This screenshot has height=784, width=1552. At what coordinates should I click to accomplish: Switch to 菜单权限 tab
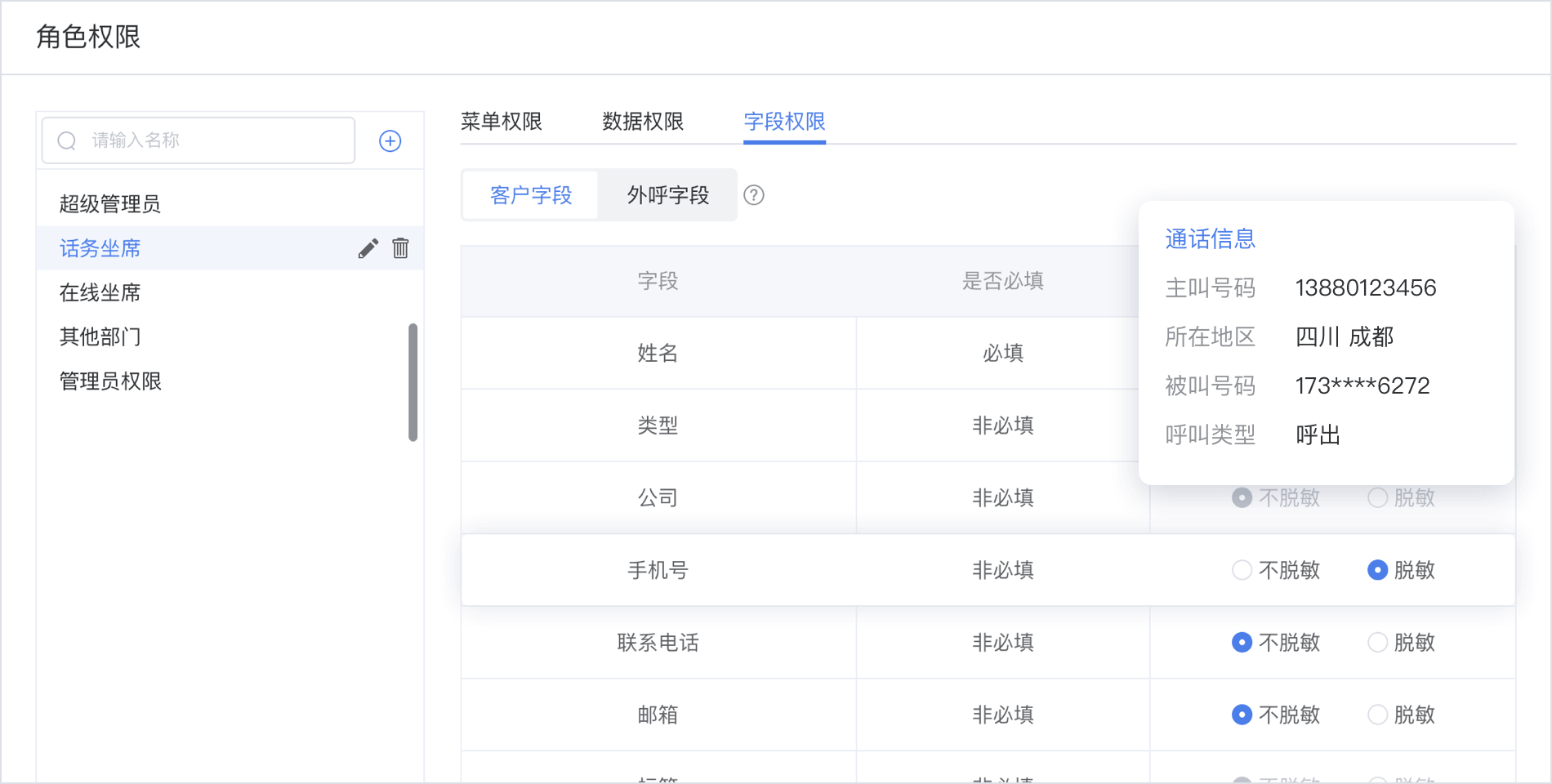point(502,122)
